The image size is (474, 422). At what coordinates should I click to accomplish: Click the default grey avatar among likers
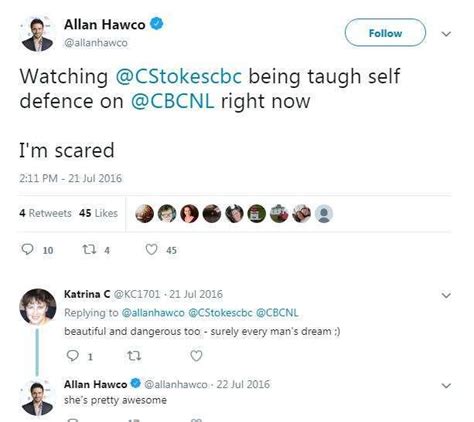[324, 214]
